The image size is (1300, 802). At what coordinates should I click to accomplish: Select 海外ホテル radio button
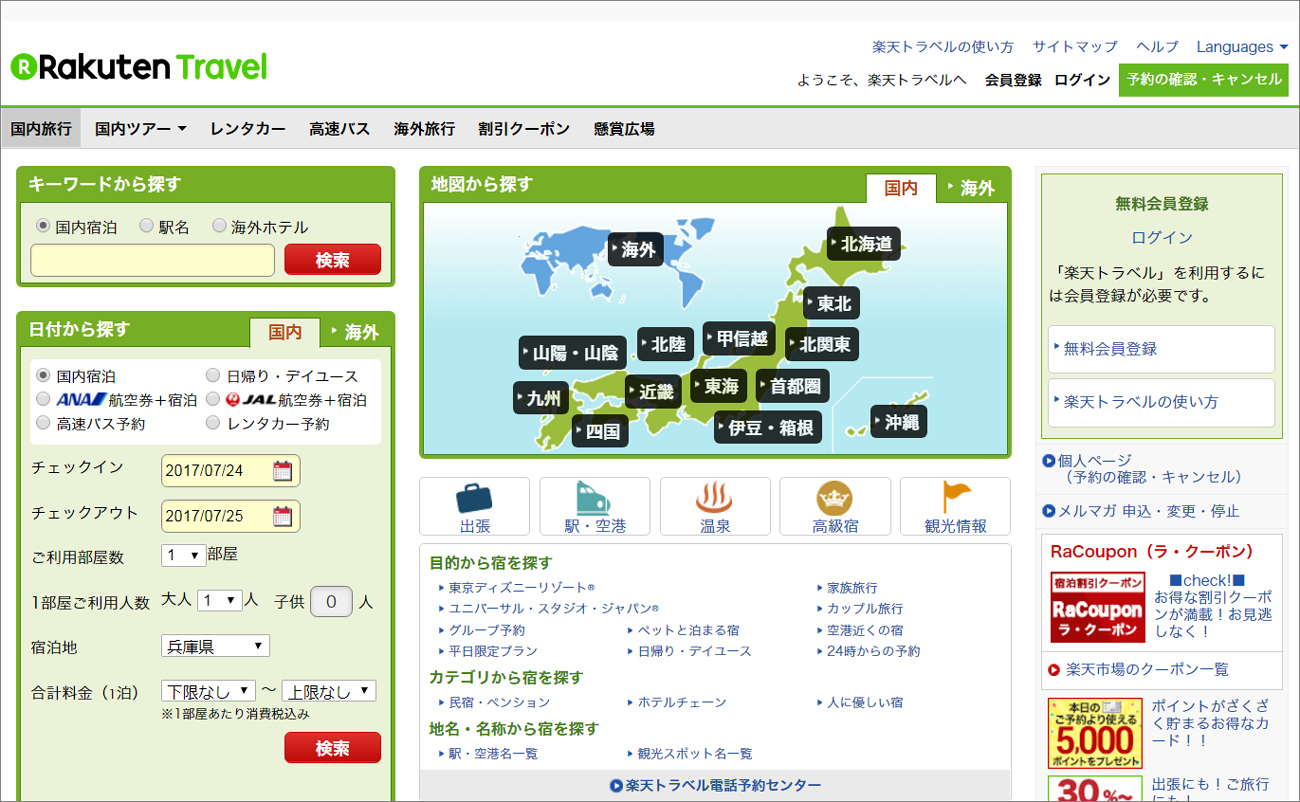pyautogui.click(x=220, y=226)
